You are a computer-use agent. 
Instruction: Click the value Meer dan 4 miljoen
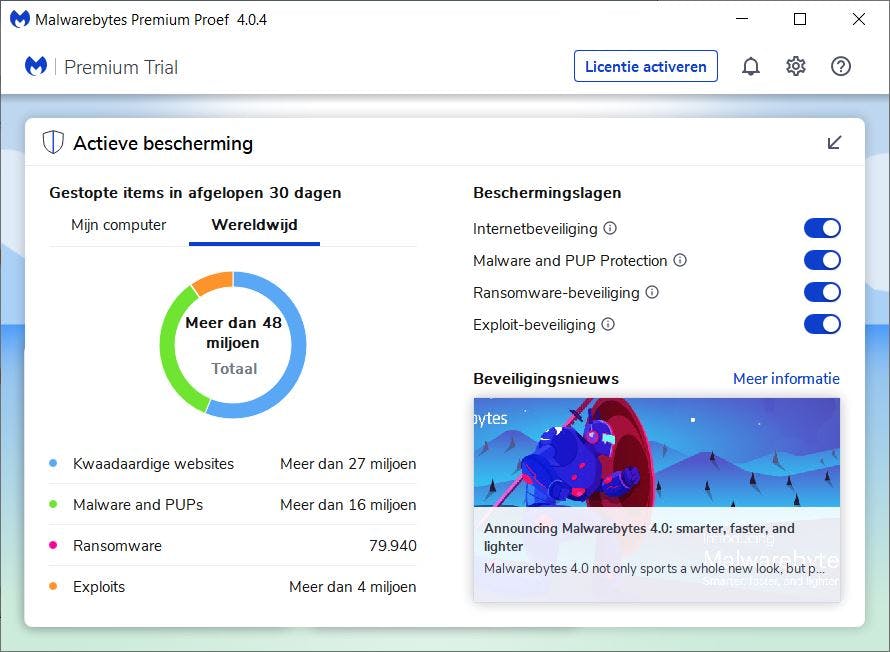[352, 586]
